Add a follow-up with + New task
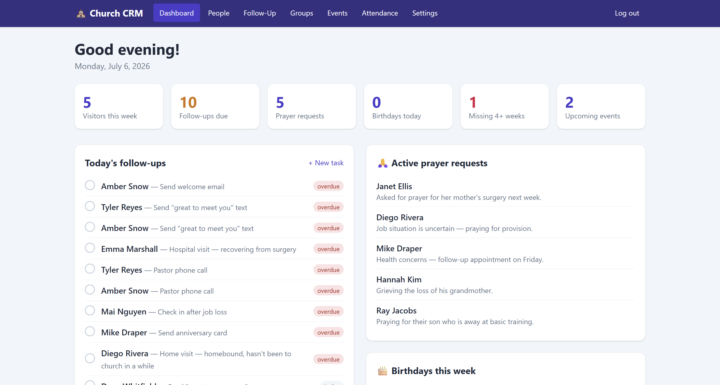Viewport: 720px width, 385px height. click(x=326, y=163)
